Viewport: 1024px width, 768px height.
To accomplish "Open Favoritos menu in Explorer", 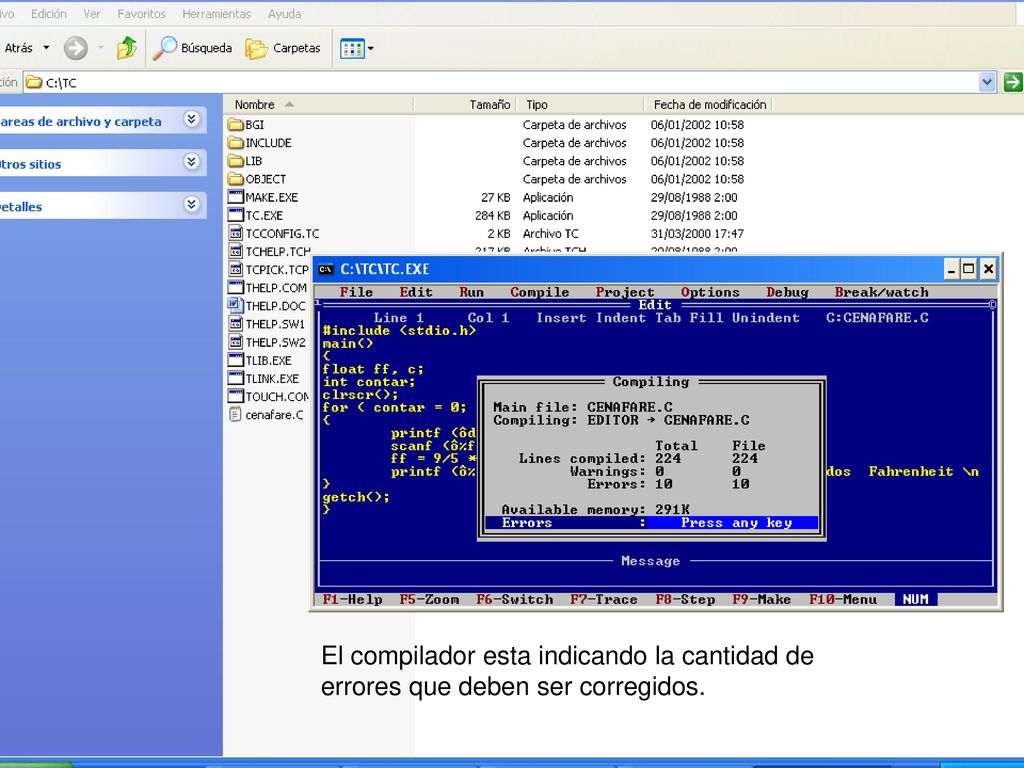I will click(x=142, y=14).
